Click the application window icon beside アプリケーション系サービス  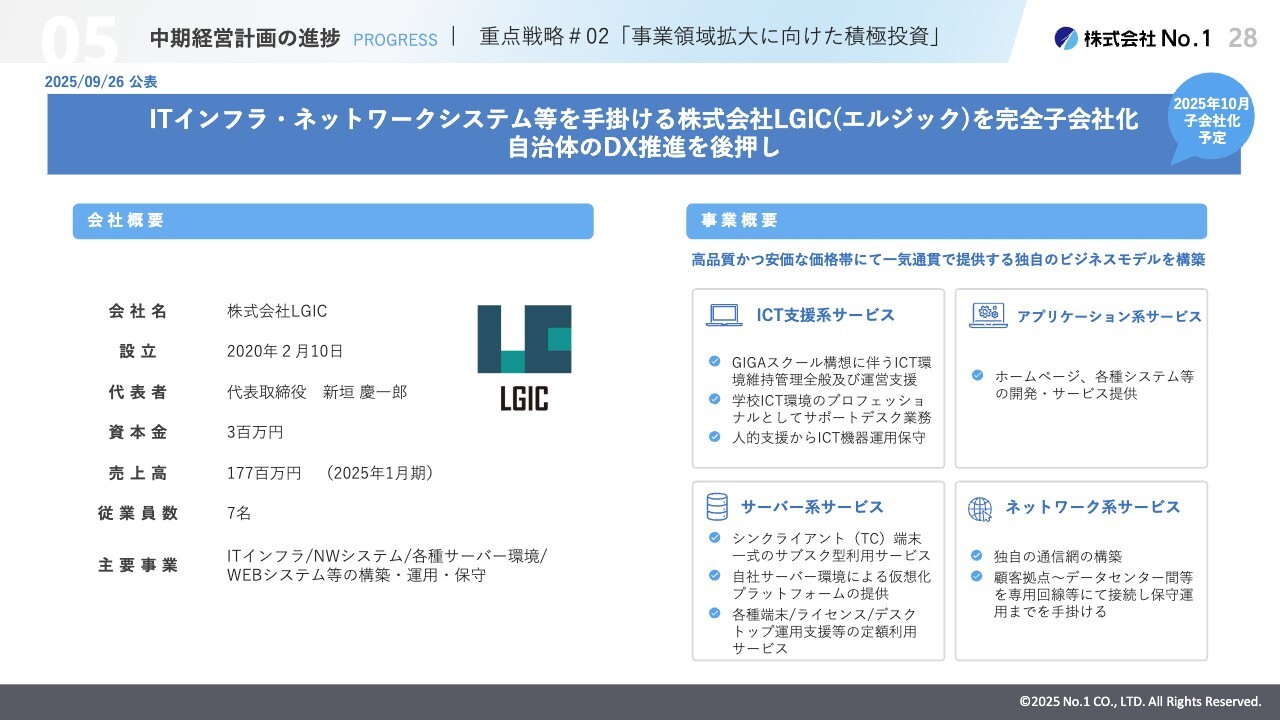[x=988, y=315]
